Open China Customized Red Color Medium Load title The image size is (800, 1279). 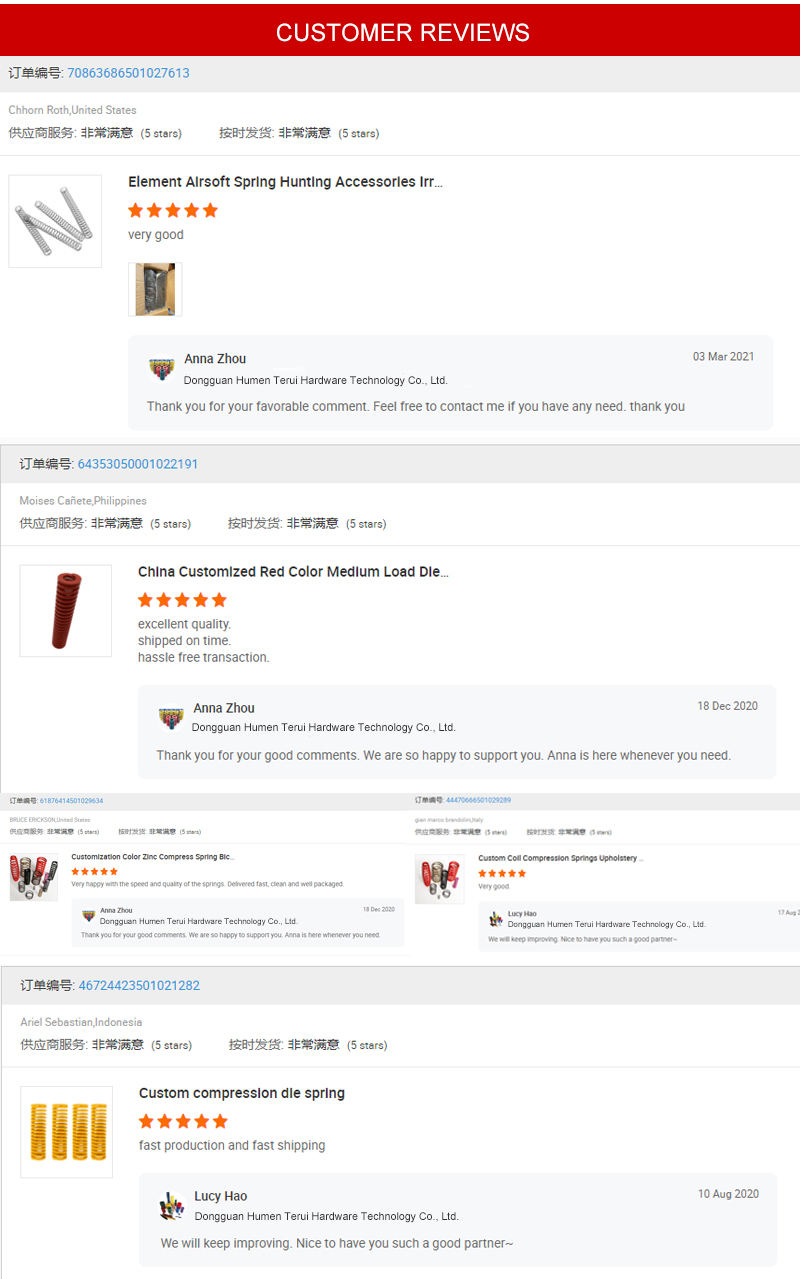click(x=293, y=572)
